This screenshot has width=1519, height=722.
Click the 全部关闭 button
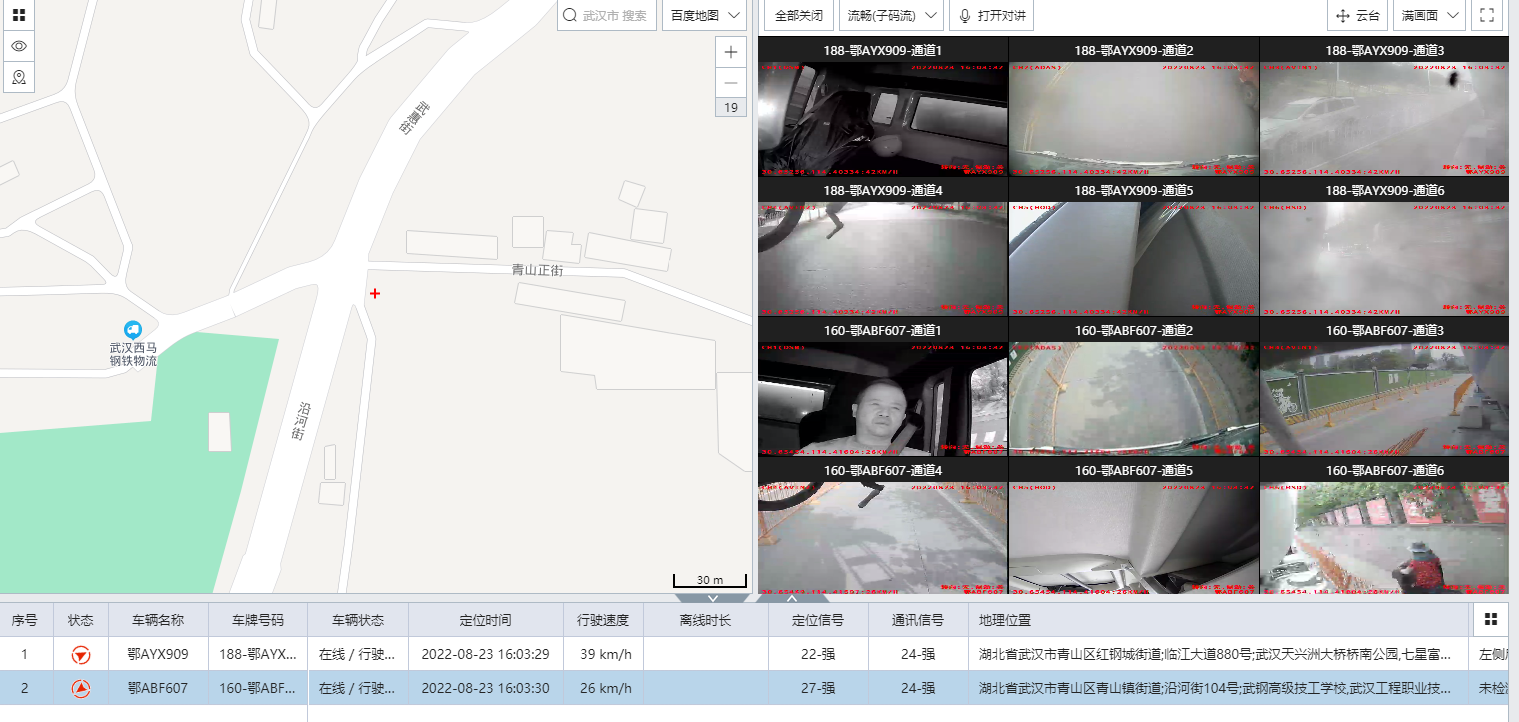tap(799, 16)
